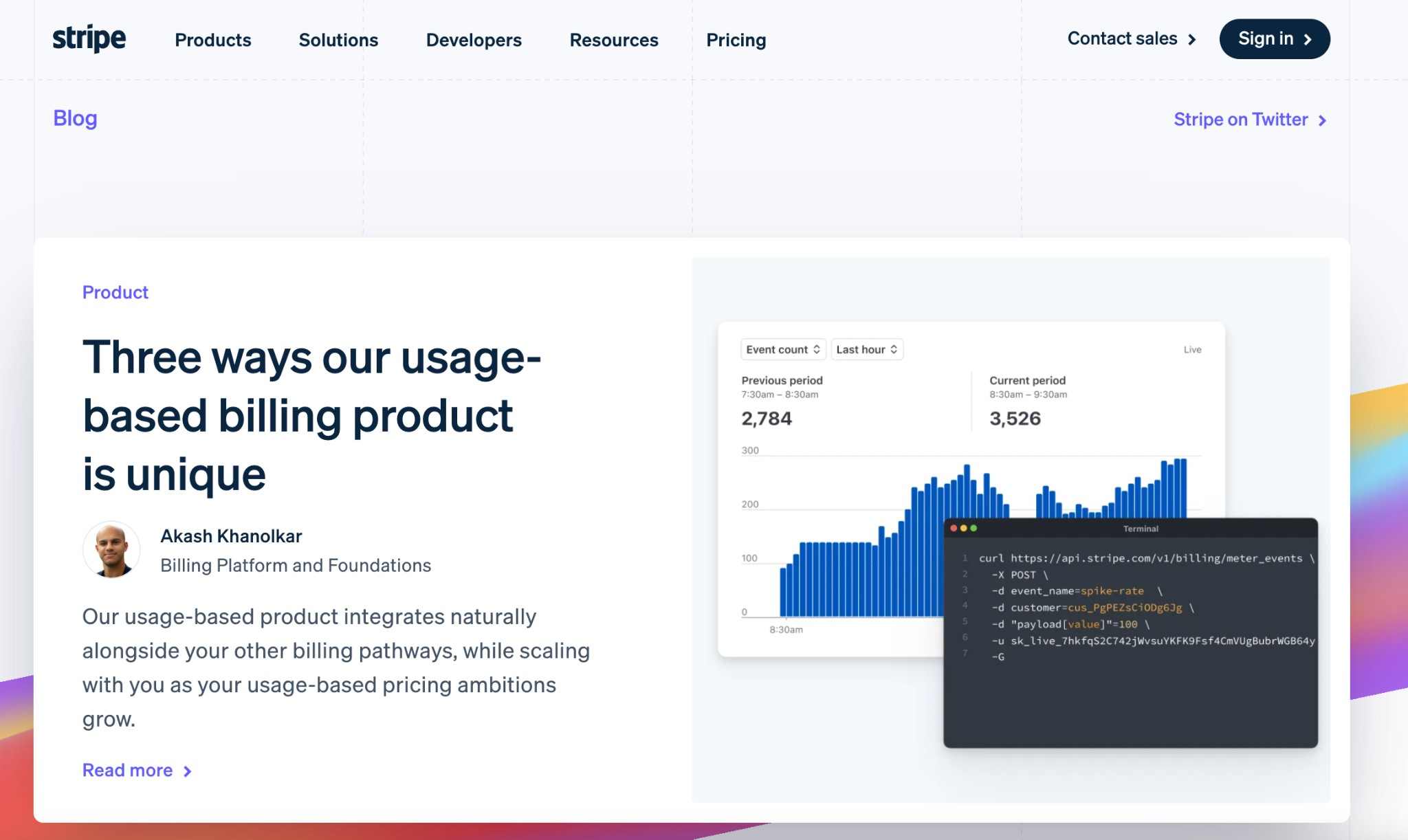
Task: Click the author name Akash Khanolkar
Action: tap(231, 536)
